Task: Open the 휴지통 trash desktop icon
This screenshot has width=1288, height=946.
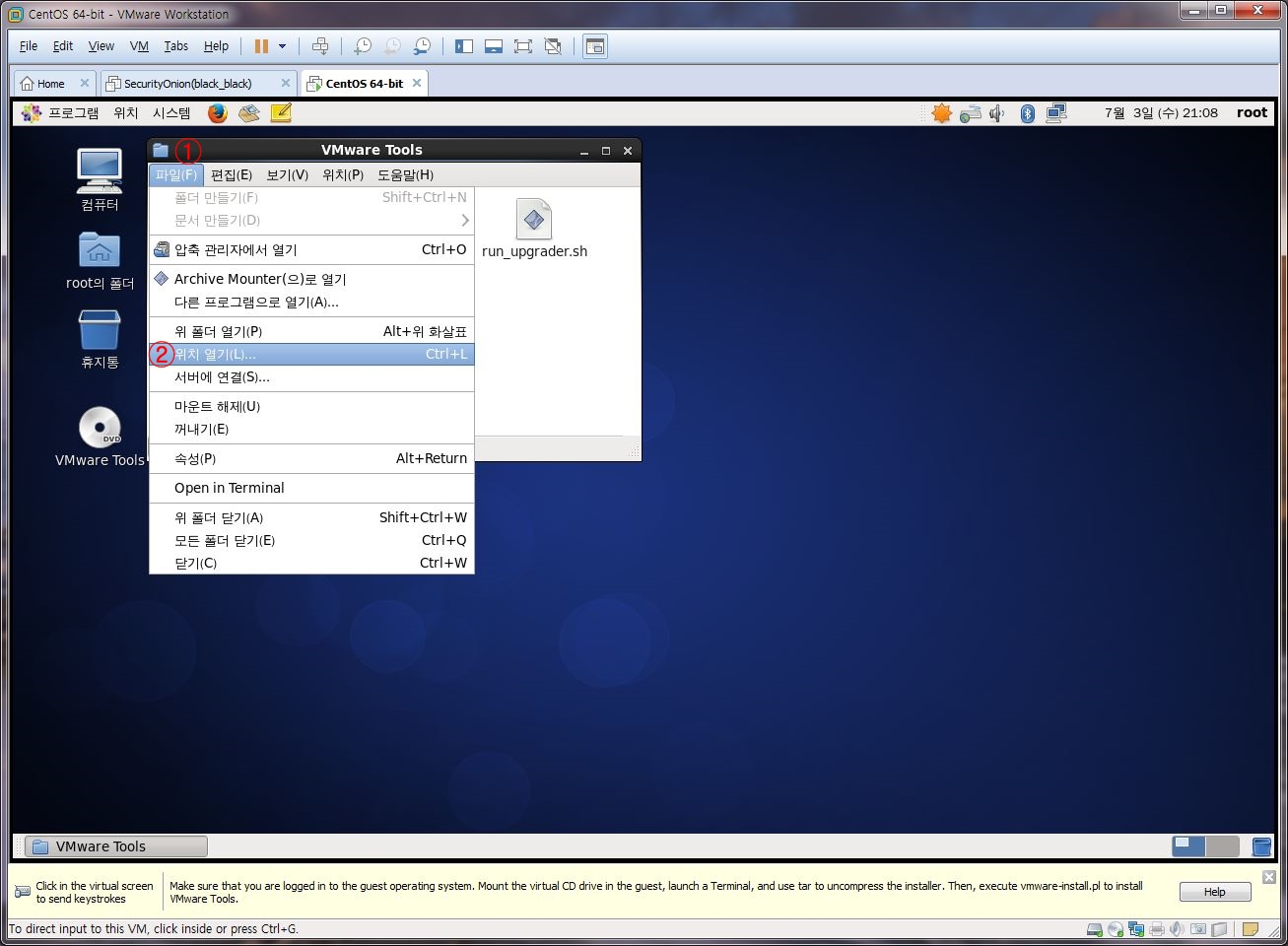Action: click(100, 339)
